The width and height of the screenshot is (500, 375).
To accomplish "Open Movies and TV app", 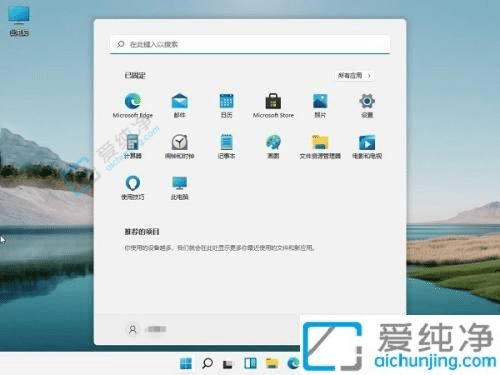I will pyautogui.click(x=367, y=146).
